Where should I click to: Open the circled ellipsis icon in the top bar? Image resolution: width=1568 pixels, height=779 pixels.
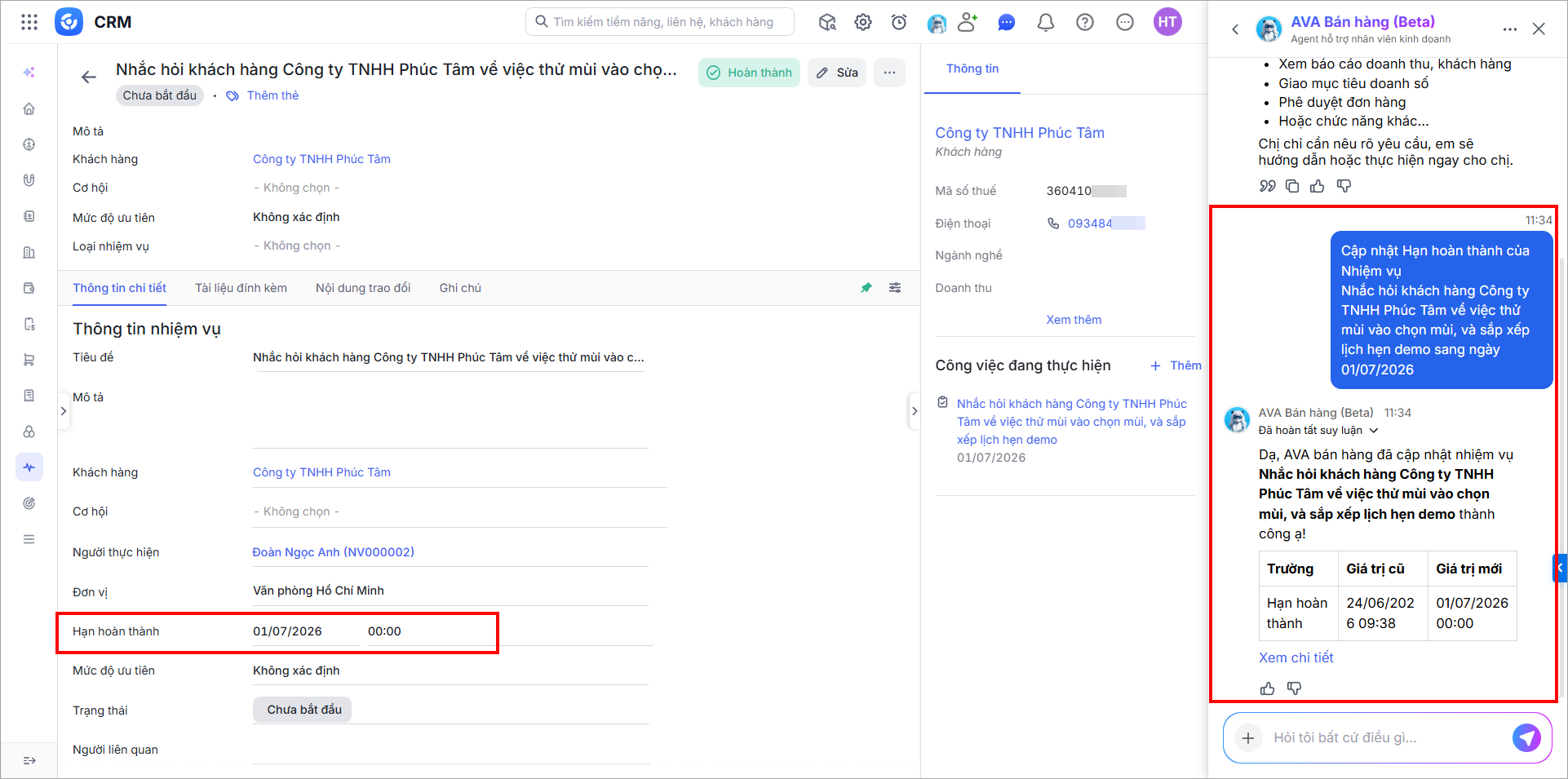[1125, 22]
